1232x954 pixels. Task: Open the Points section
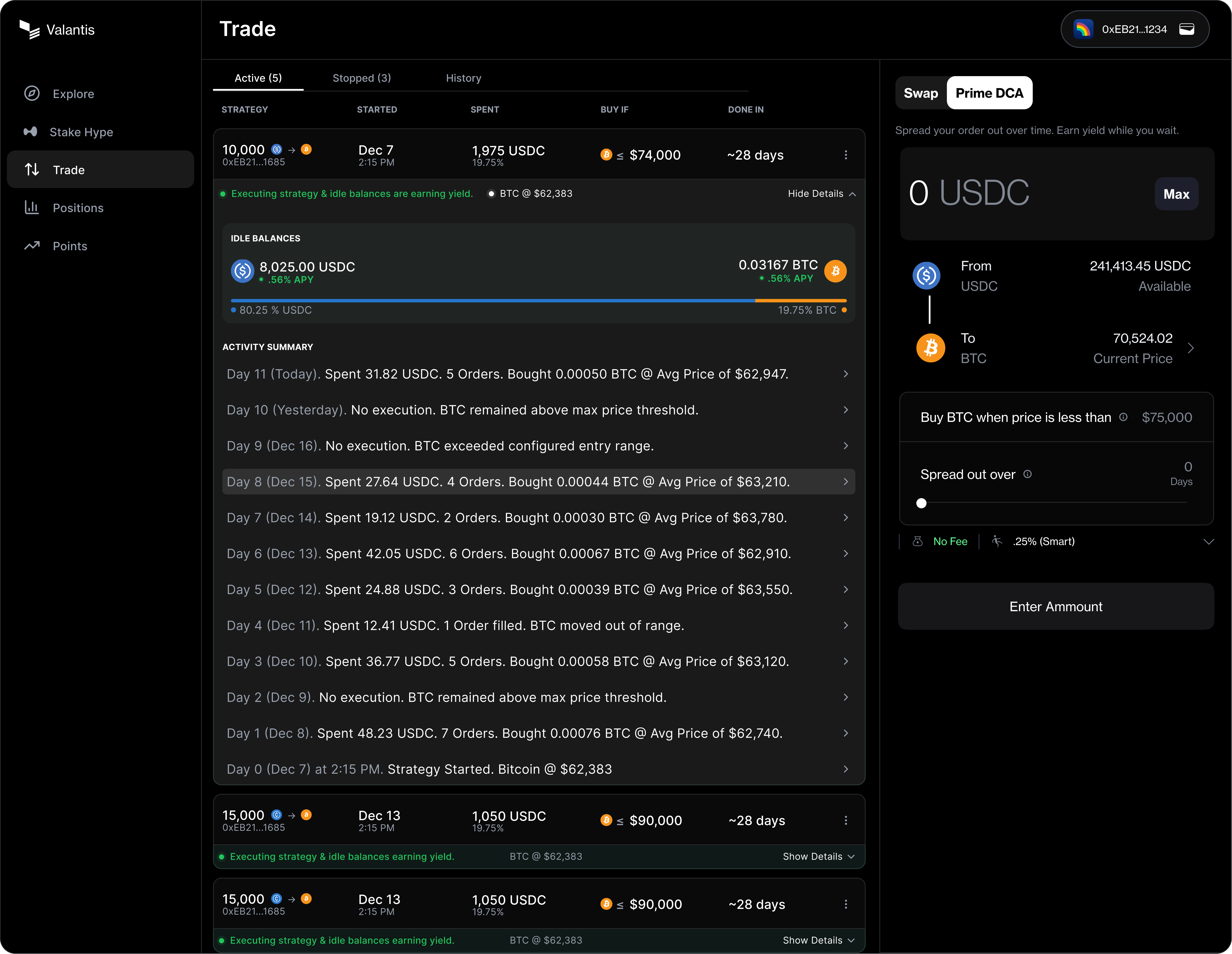[x=100, y=246]
